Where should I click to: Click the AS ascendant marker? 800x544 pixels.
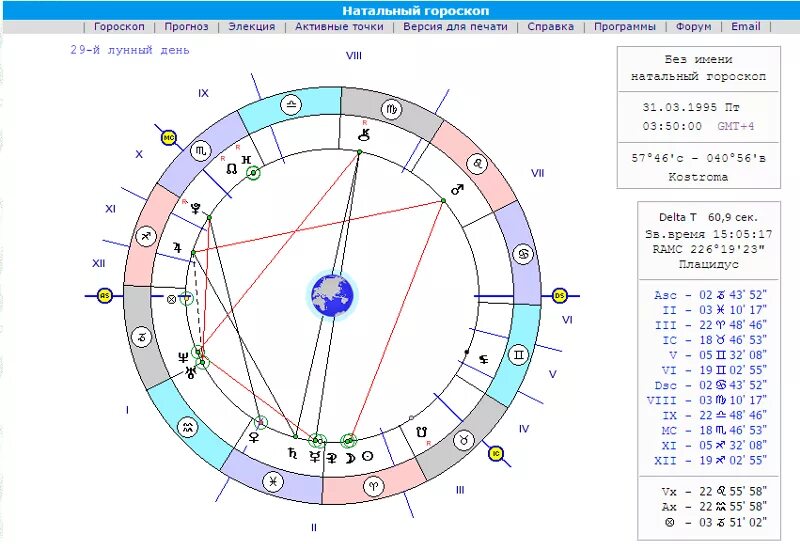coord(105,295)
